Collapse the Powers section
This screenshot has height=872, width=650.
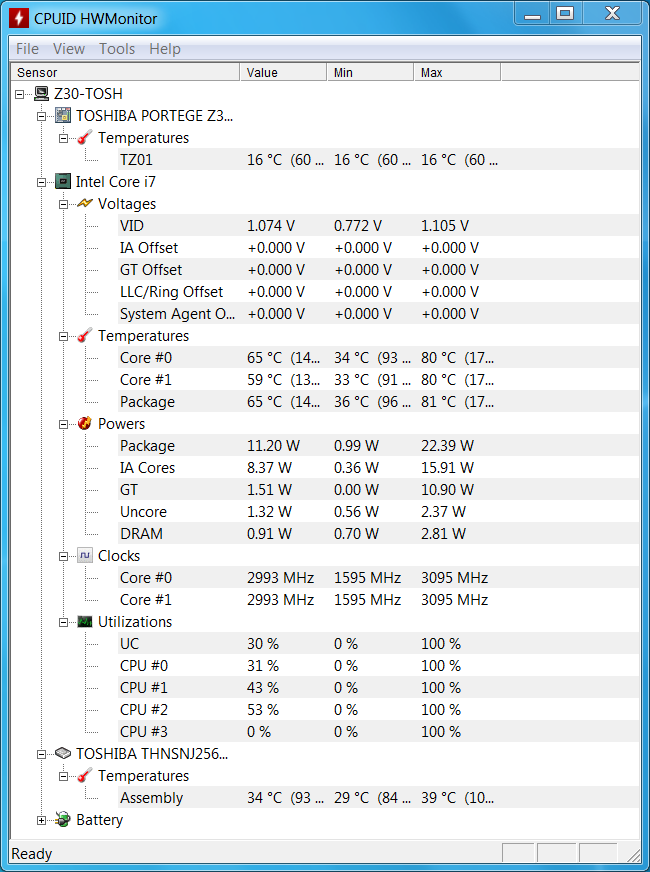click(x=63, y=424)
